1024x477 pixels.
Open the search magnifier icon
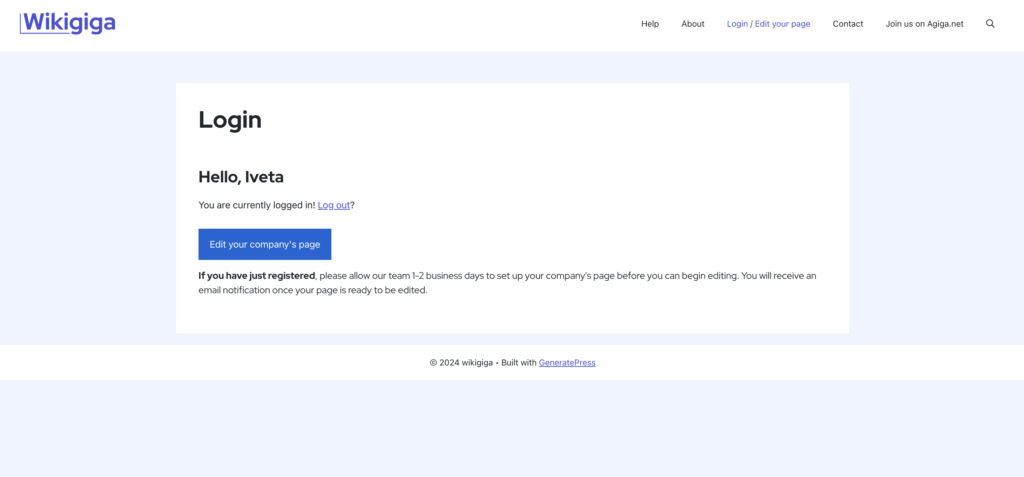tap(990, 24)
